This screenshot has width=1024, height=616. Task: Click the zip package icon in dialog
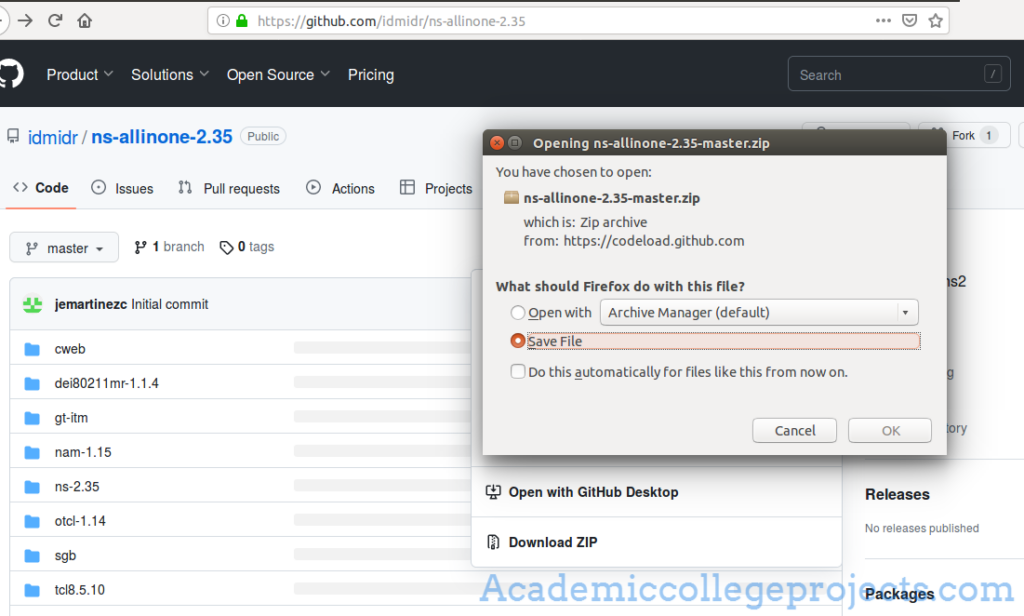pos(511,197)
